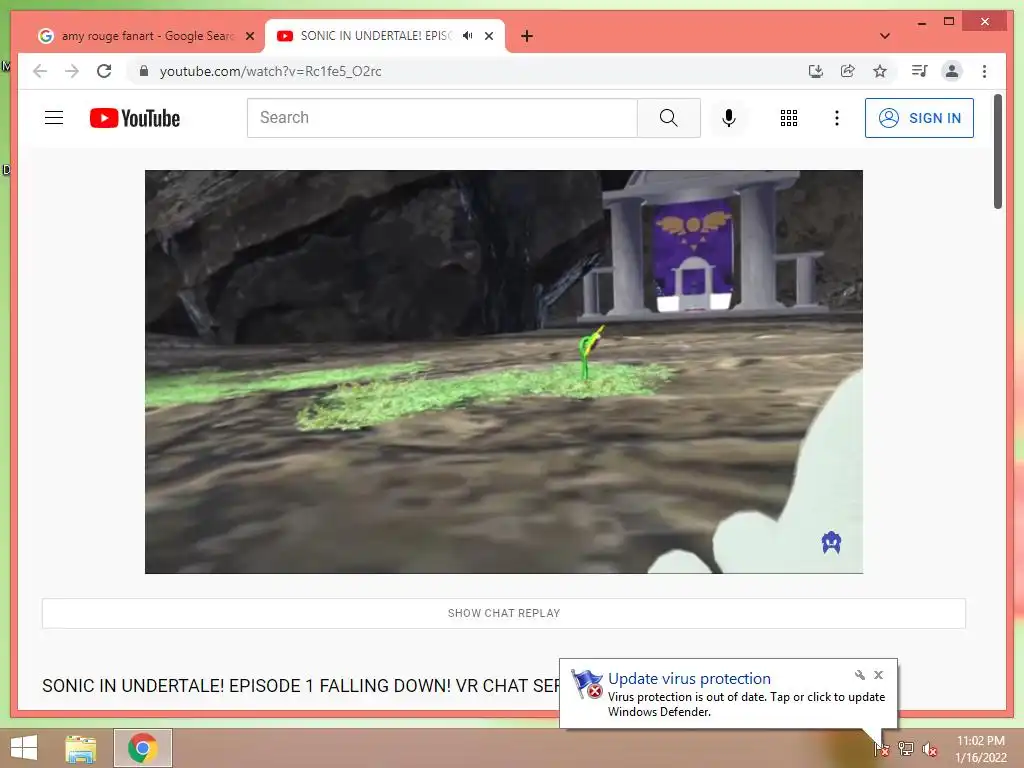
Task: Click the address bar URL
Action: pyautogui.click(x=270, y=71)
